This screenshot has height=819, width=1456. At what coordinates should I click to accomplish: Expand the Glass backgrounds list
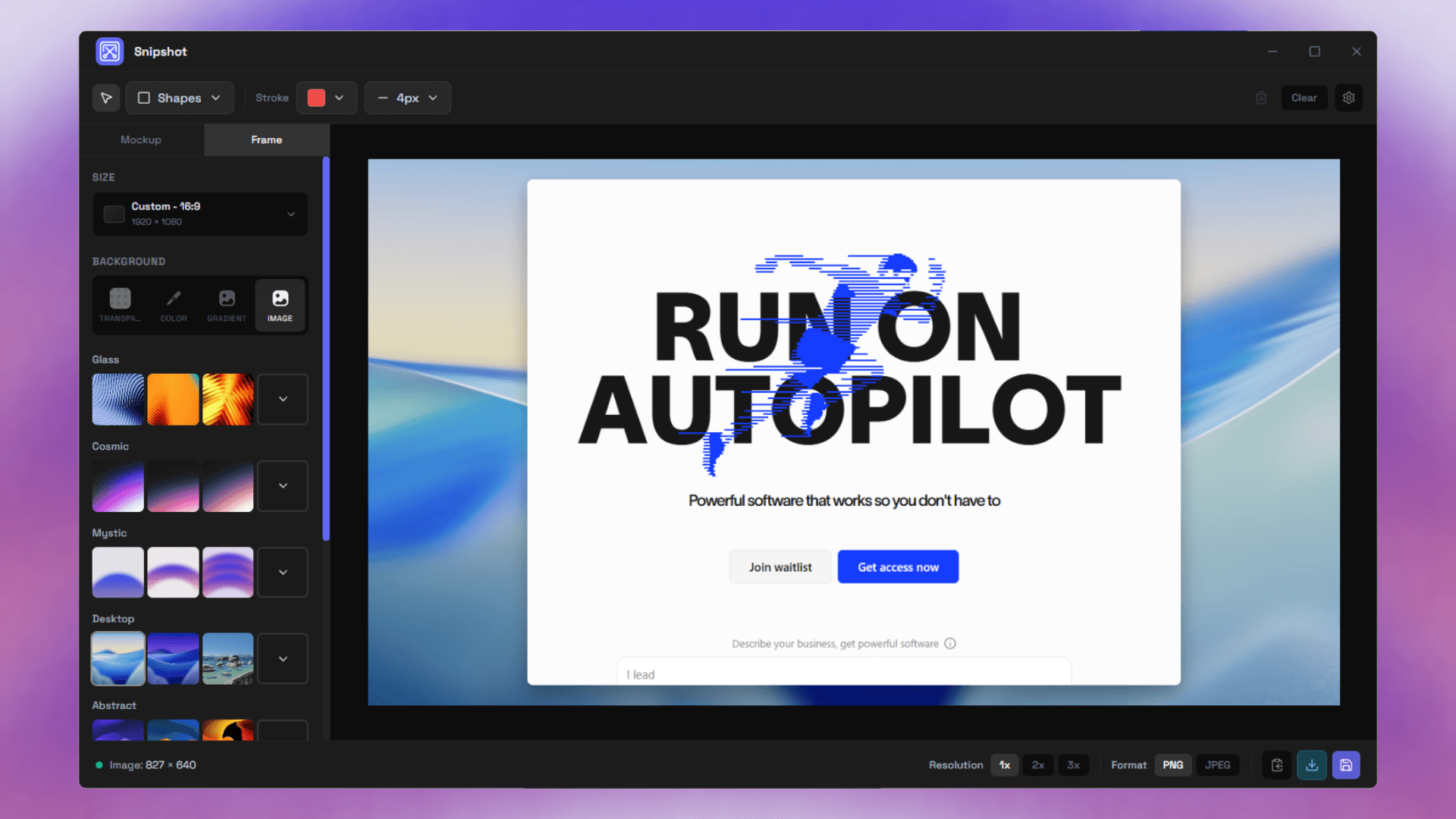pos(283,399)
